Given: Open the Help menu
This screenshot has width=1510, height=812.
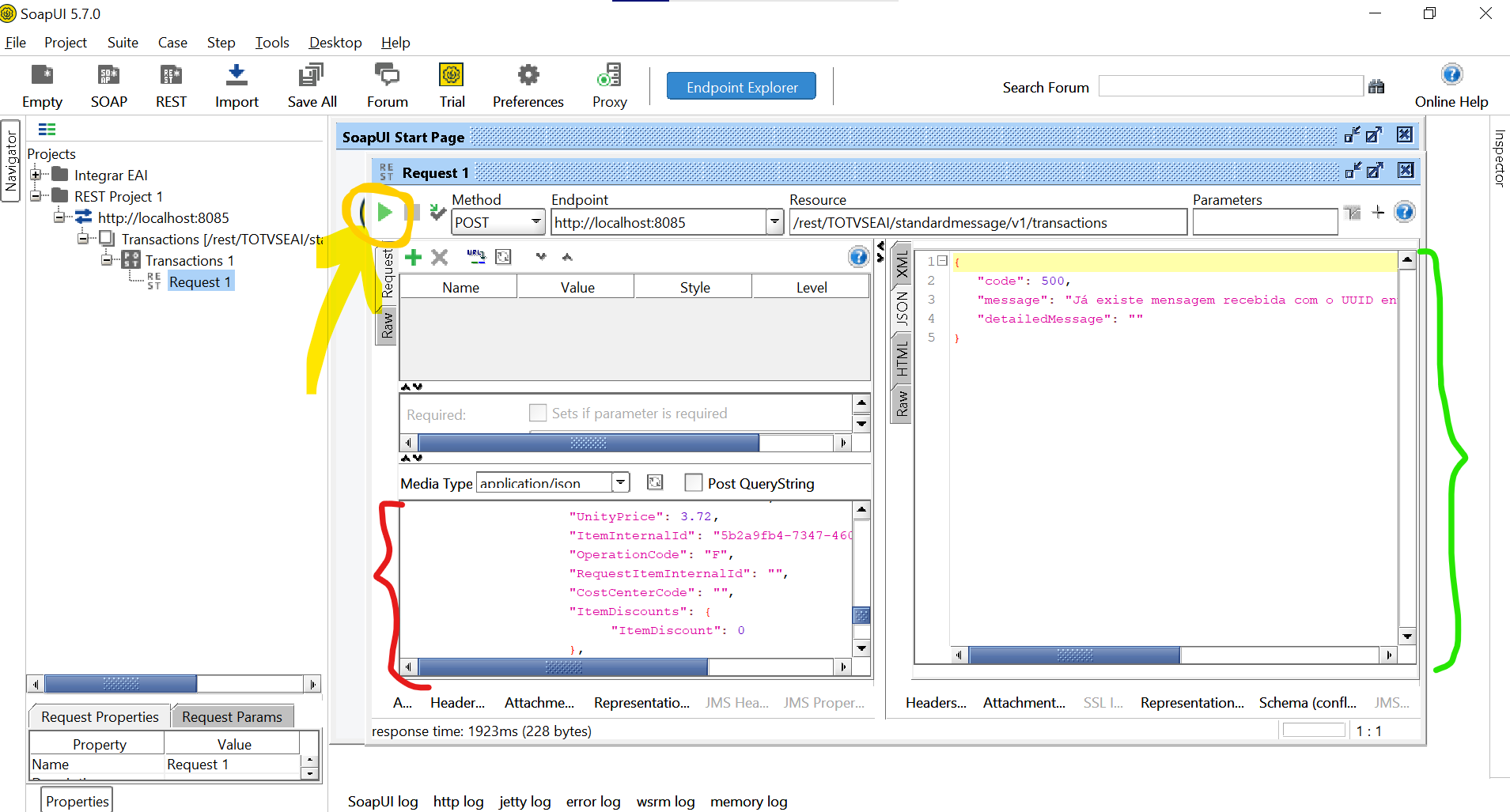Looking at the screenshot, I should point(395,43).
